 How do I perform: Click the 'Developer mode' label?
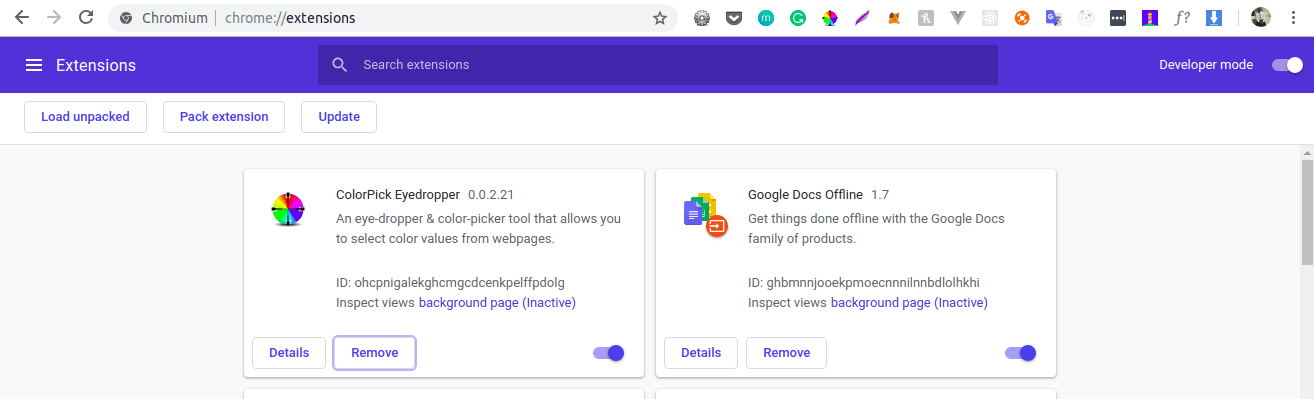coord(1206,65)
